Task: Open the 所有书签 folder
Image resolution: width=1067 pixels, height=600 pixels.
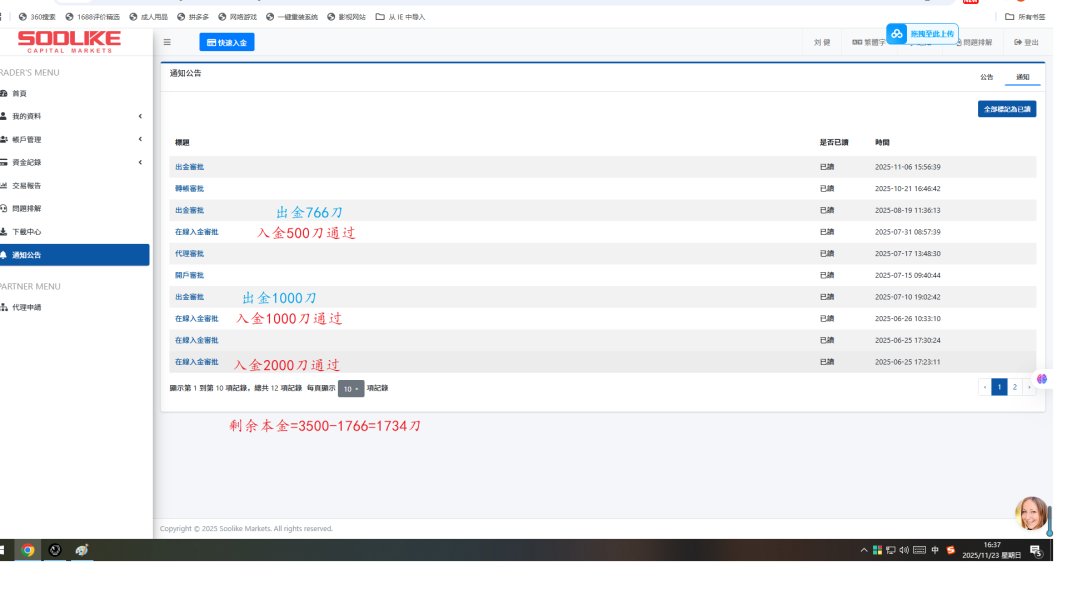Action: (1025, 17)
